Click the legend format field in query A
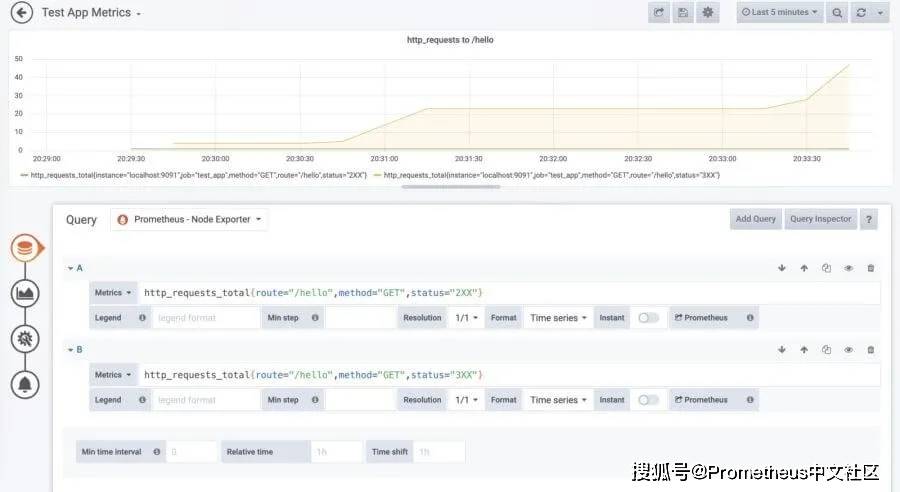900x492 pixels. (205, 318)
